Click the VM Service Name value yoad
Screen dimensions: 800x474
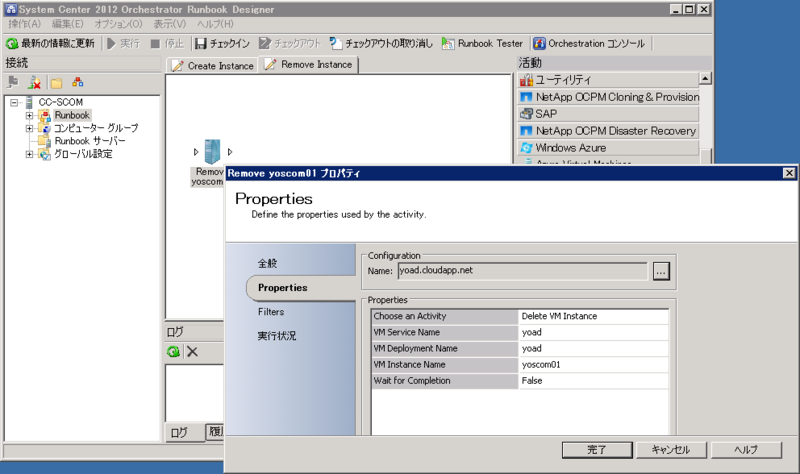tap(593, 333)
